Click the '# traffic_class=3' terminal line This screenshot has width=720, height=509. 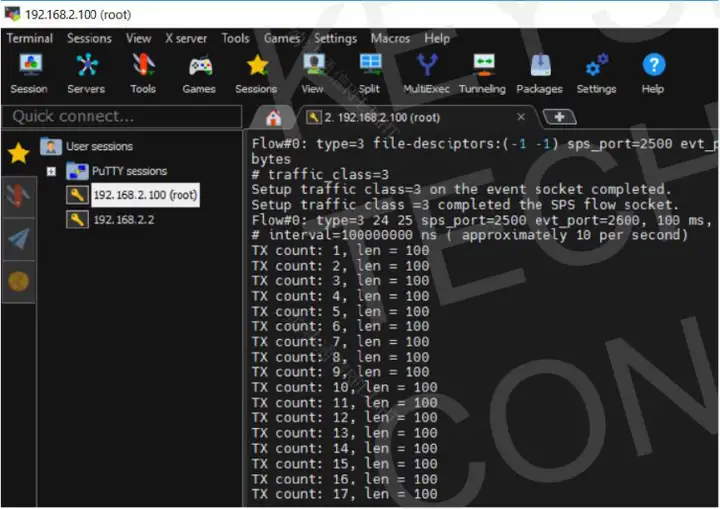(x=320, y=175)
